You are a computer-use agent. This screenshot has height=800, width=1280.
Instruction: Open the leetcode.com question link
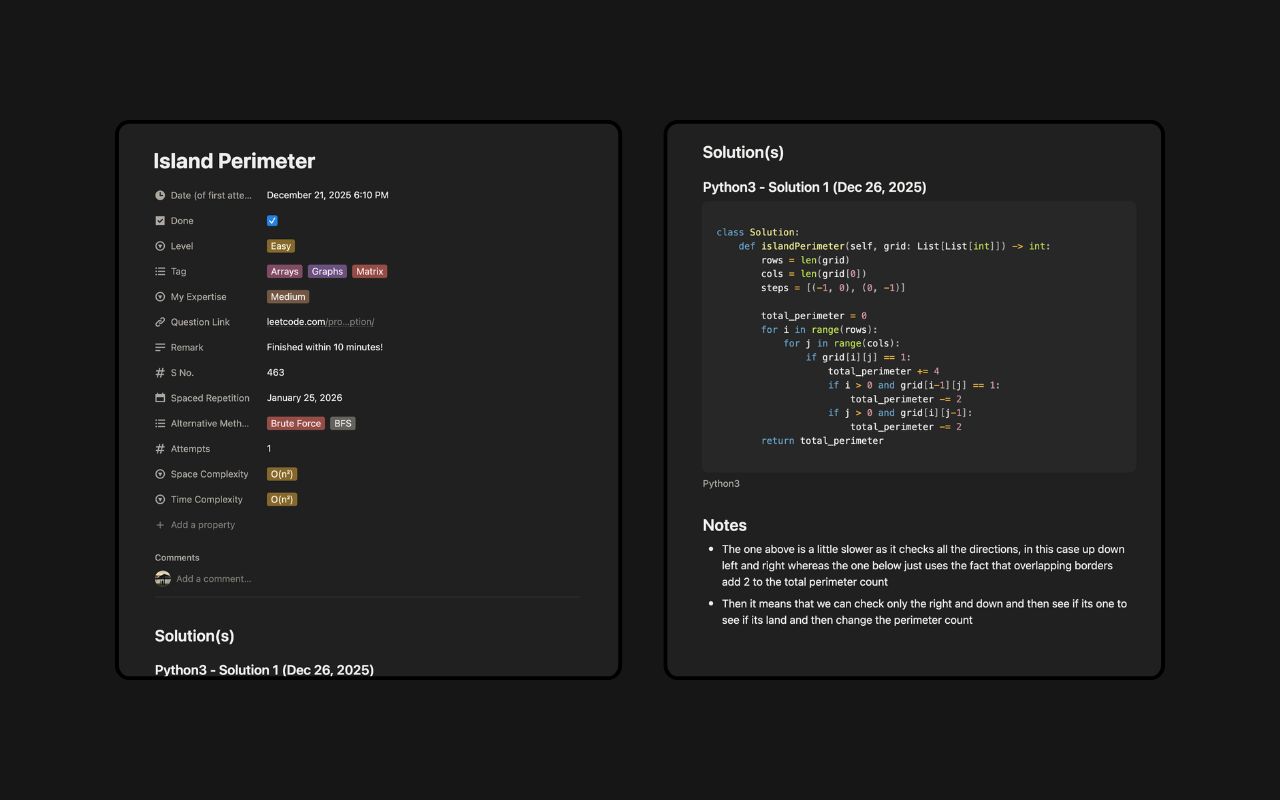(319, 321)
